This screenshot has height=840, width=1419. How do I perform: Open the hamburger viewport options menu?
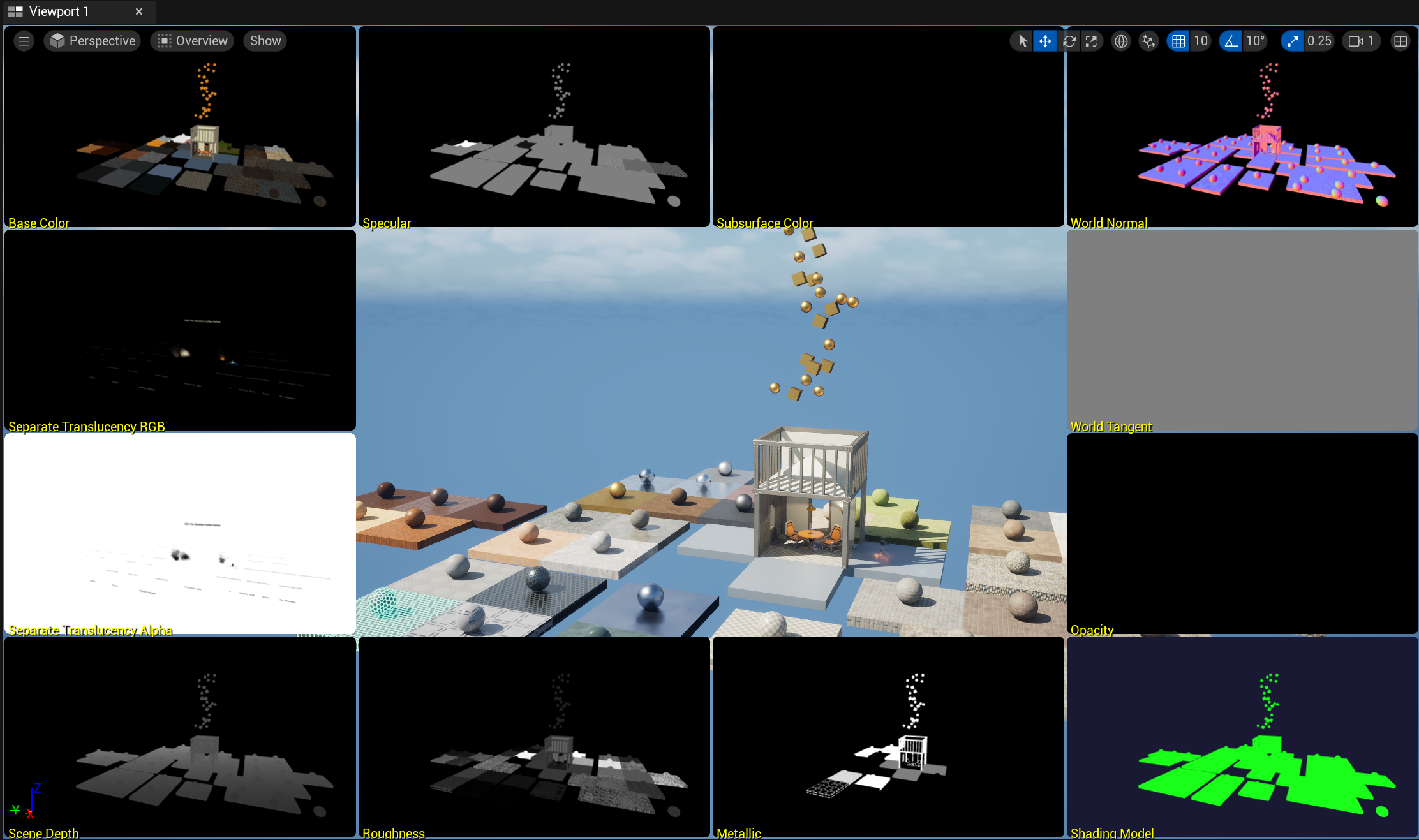(x=24, y=41)
